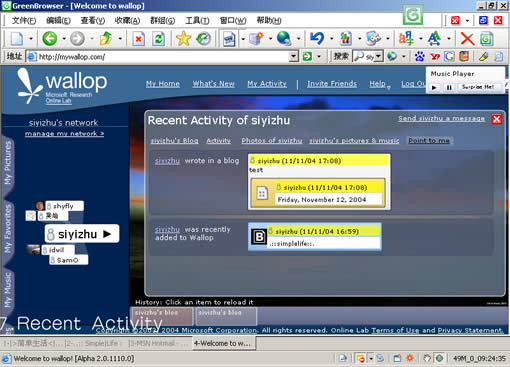Open dropdown next to favorites-up arrow icon

(120, 39)
